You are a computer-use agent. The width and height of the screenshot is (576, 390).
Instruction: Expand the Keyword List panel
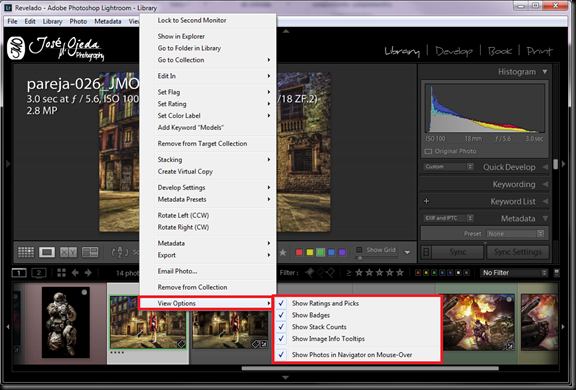pos(546,201)
